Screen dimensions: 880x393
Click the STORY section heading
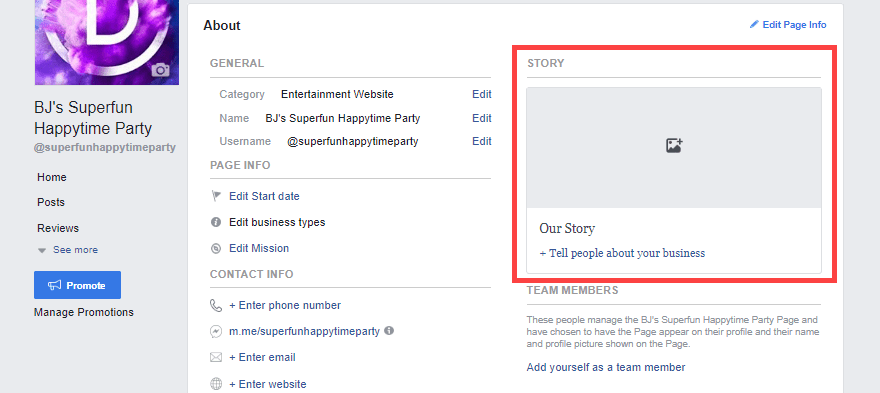pos(546,63)
